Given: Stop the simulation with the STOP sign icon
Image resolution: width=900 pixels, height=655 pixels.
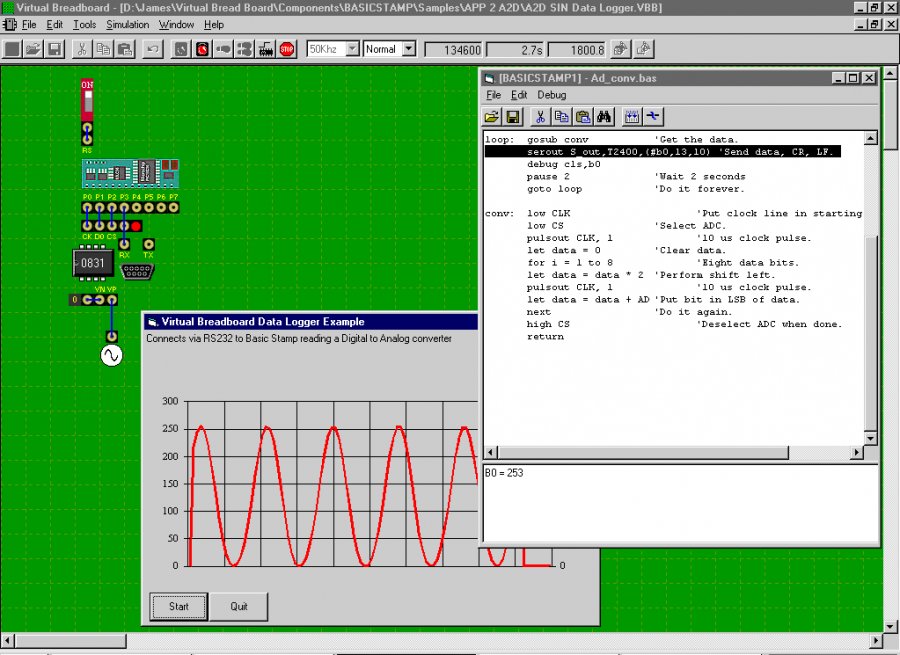Looking at the screenshot, I should 287,49.
